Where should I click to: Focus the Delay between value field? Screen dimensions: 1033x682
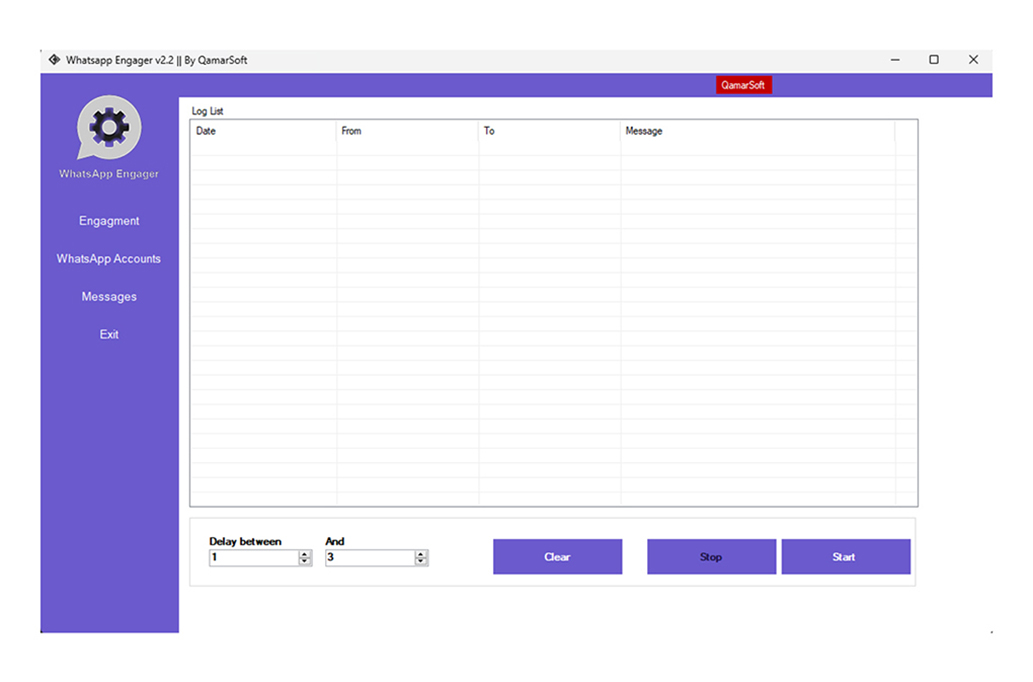(x=254, y=557)
